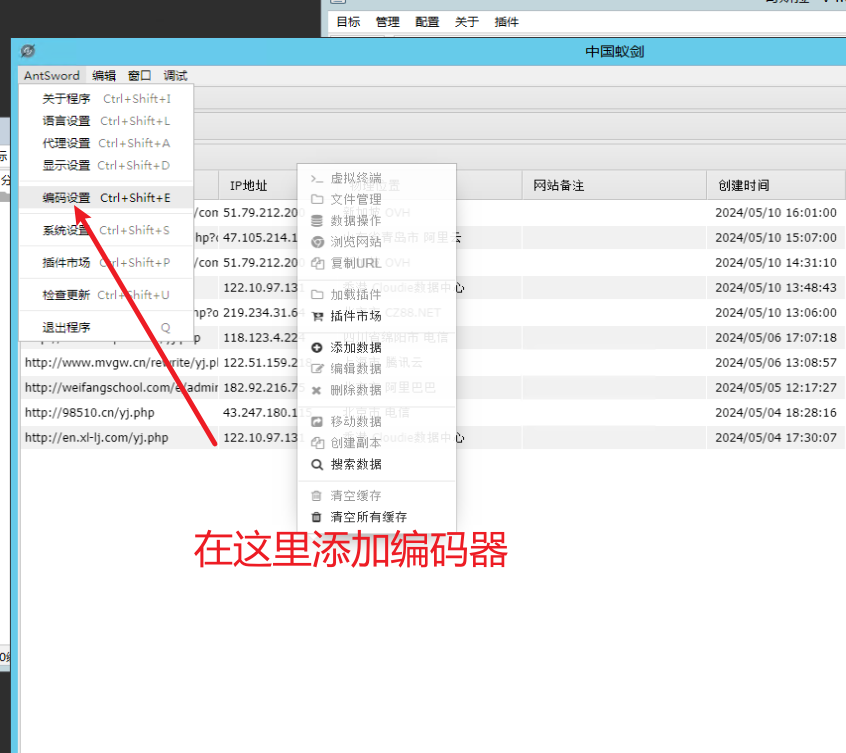The height and width of the screenshot is (753, 846).
Task: Click the AntSword eye logo in title bar
Action: [28, 51]
